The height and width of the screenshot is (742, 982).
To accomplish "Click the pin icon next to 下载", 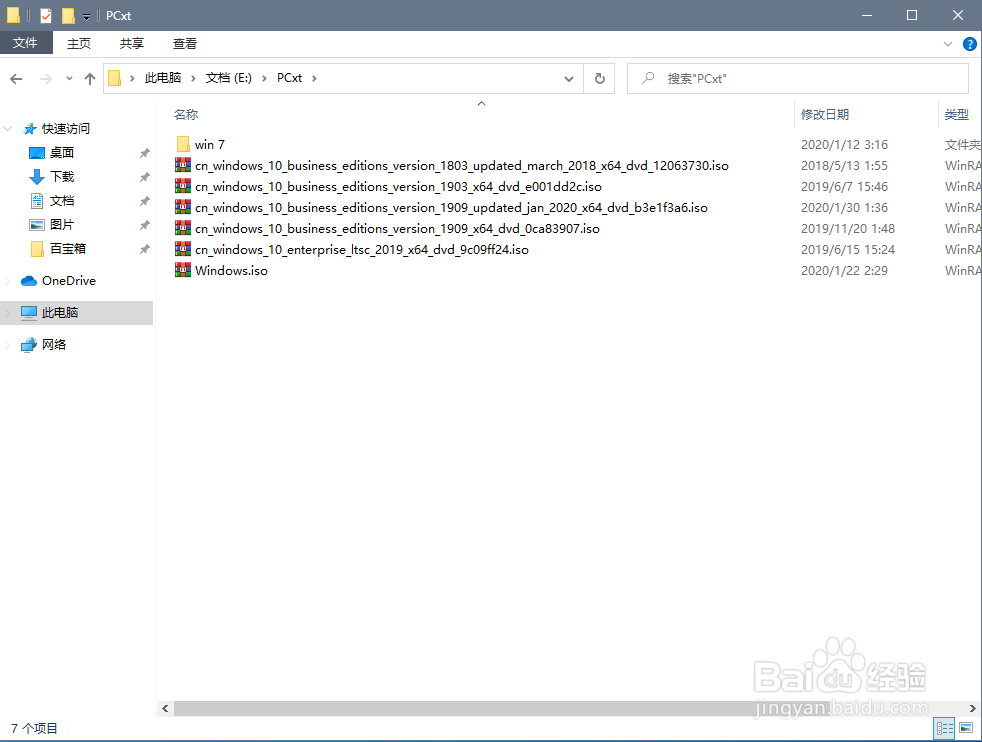I will pos(145,177).
